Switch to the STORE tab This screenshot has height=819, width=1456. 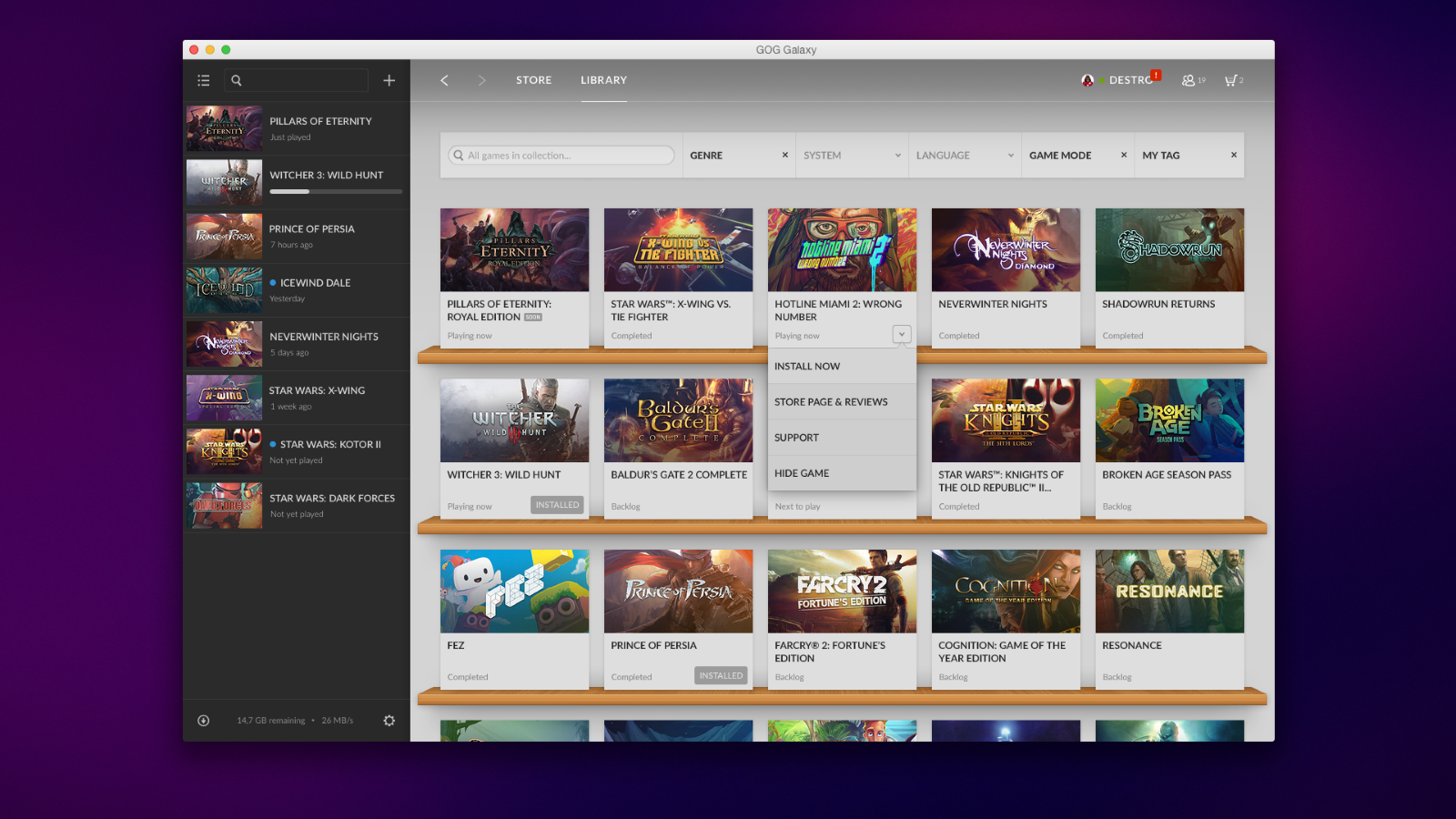tap(533, 80)
